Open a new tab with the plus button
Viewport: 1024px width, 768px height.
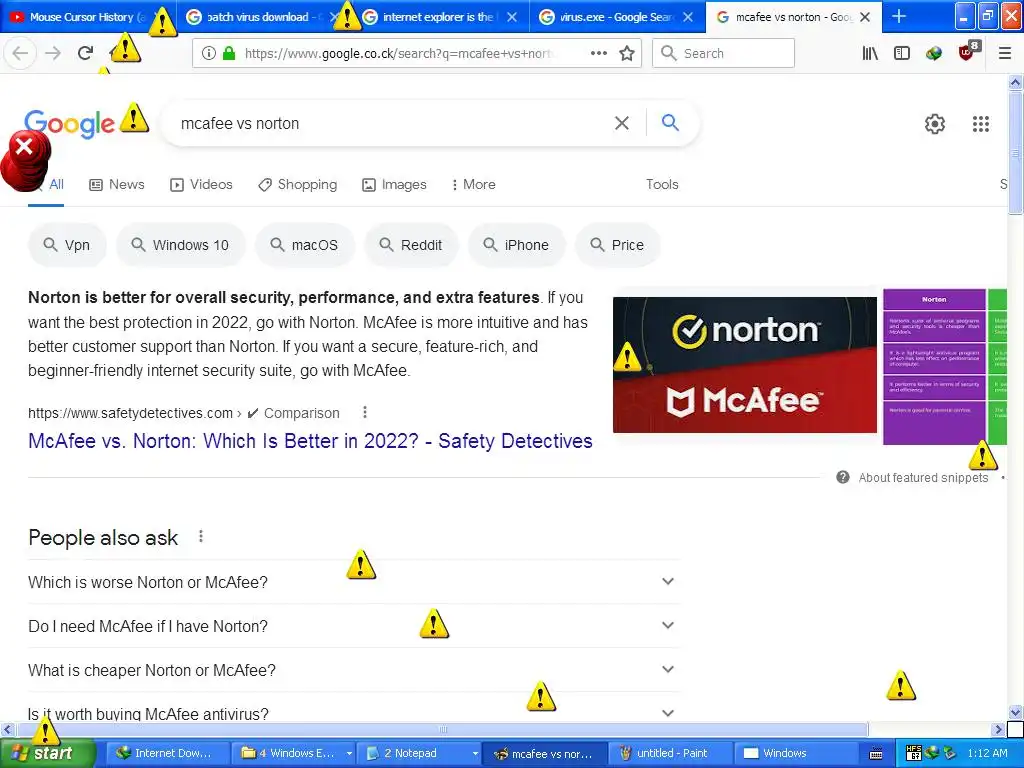click(899, 16)
